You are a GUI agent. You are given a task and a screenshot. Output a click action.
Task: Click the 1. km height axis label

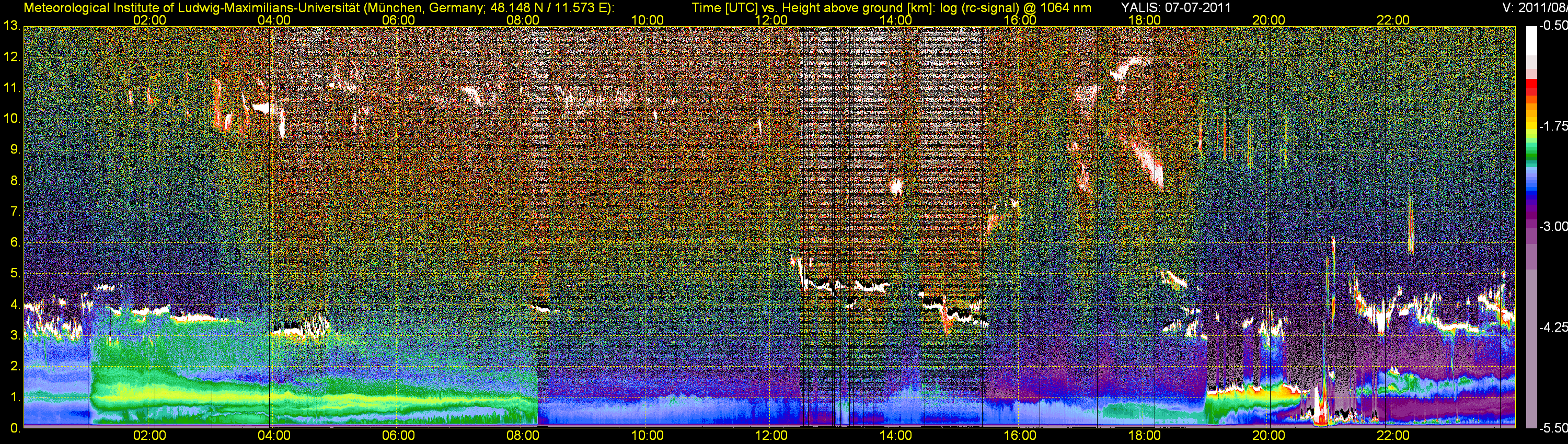15,397
